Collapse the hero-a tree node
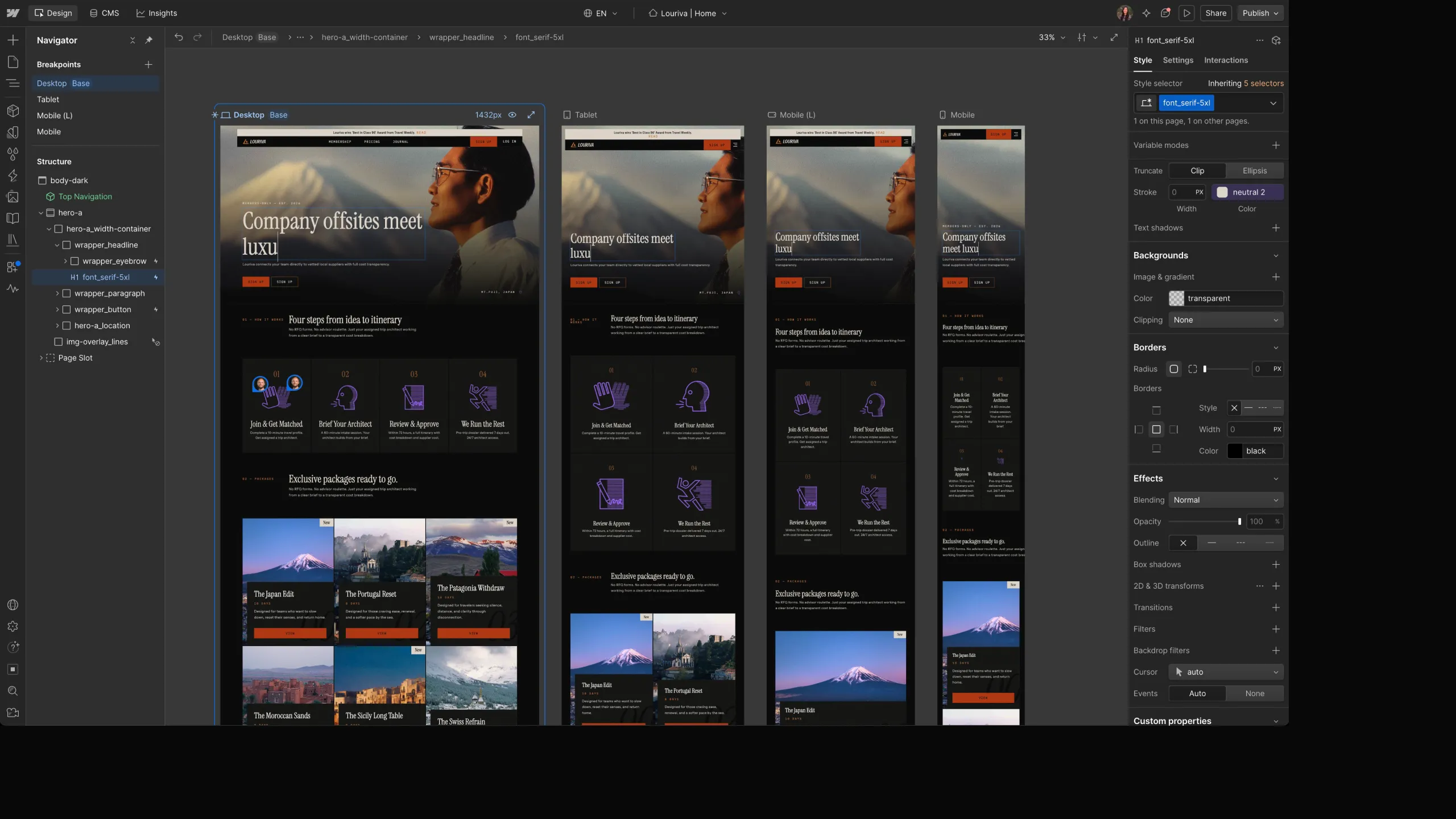 [41, 213]
